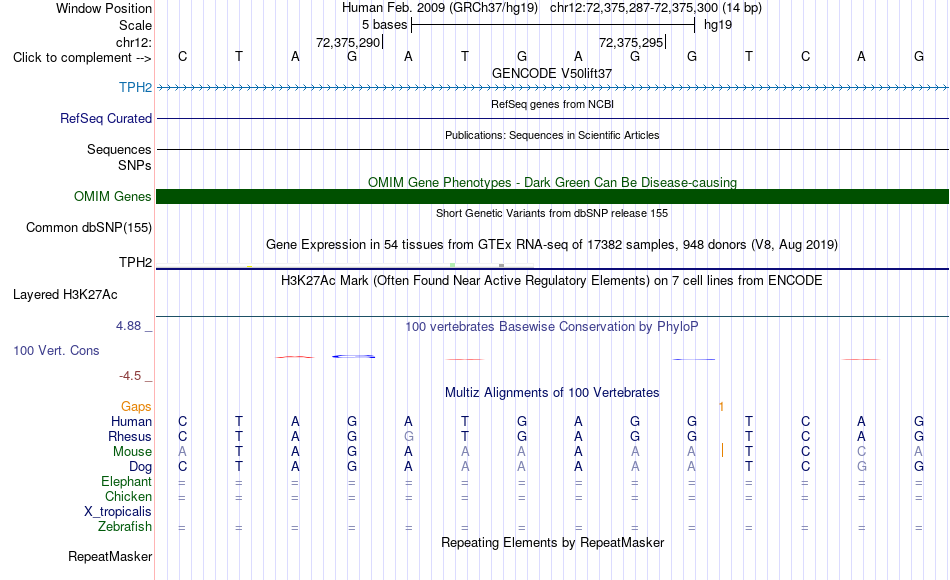Click 'Publications: Sequences in Scientific Articles' title

pyautogui.click(x=552, y=135)
